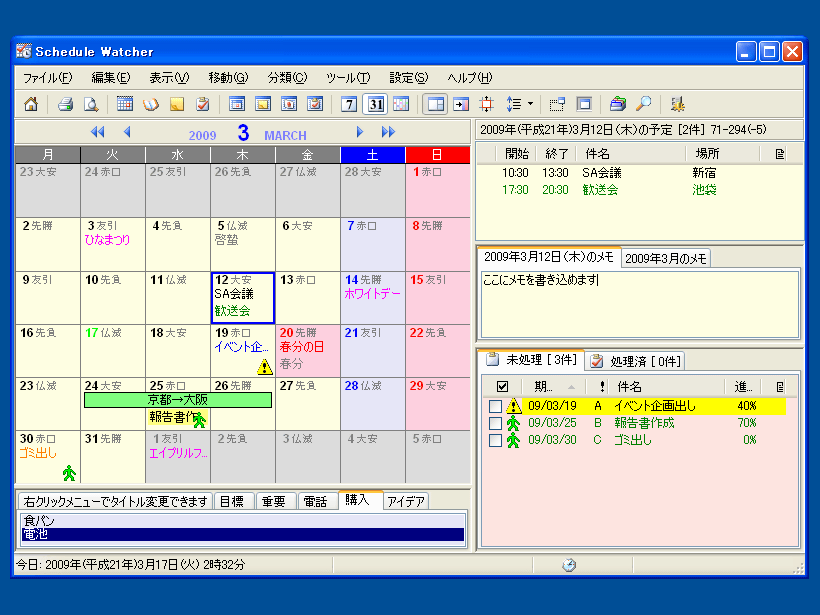Open the 分類(C) menu
Screen dimensions: 820x615
(287, 78)
